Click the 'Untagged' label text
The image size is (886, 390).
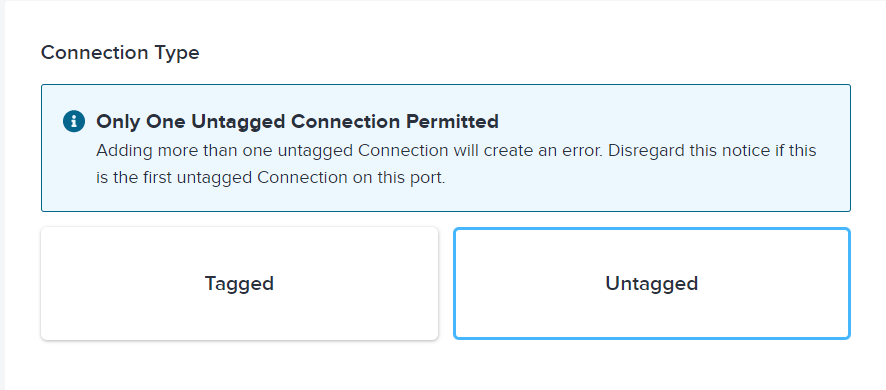(652, 283)
